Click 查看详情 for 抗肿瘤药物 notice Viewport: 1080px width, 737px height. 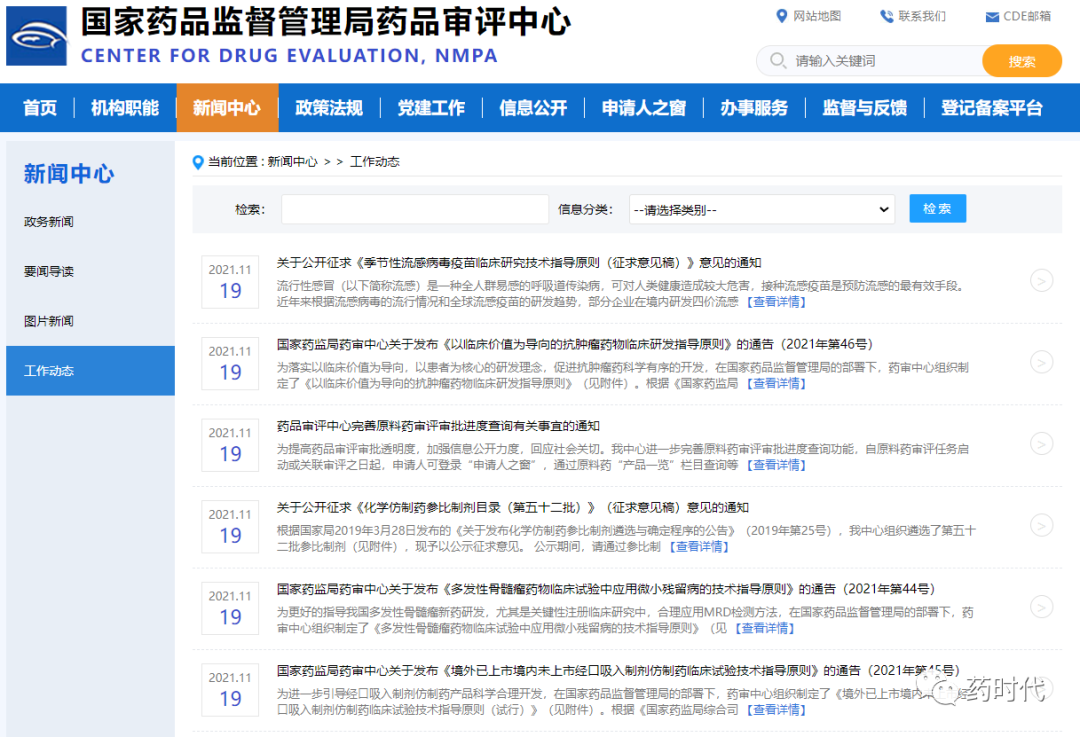point(776,384)
